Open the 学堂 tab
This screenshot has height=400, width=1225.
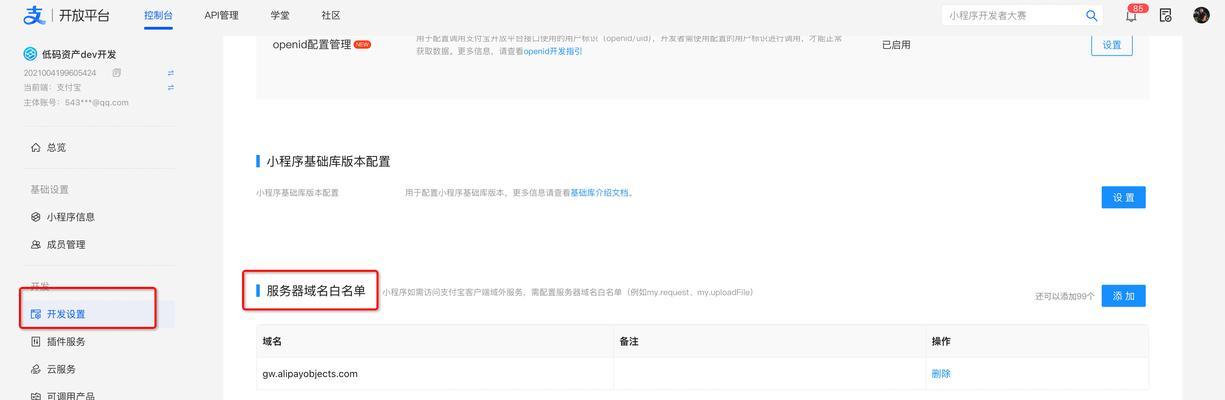point(280,15)
